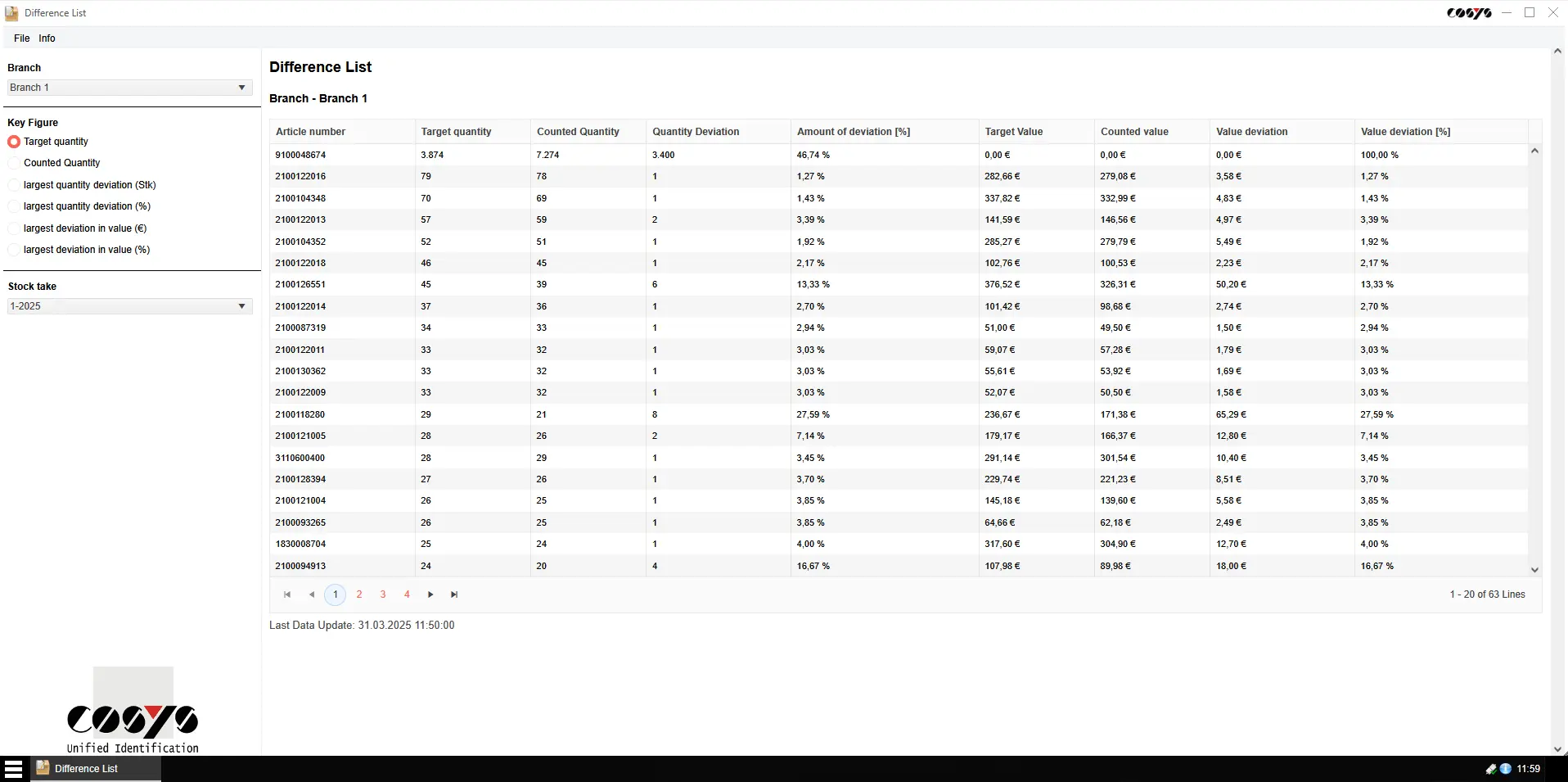
Task: Open the Stock take dropdown
Action: pos(129,306)
